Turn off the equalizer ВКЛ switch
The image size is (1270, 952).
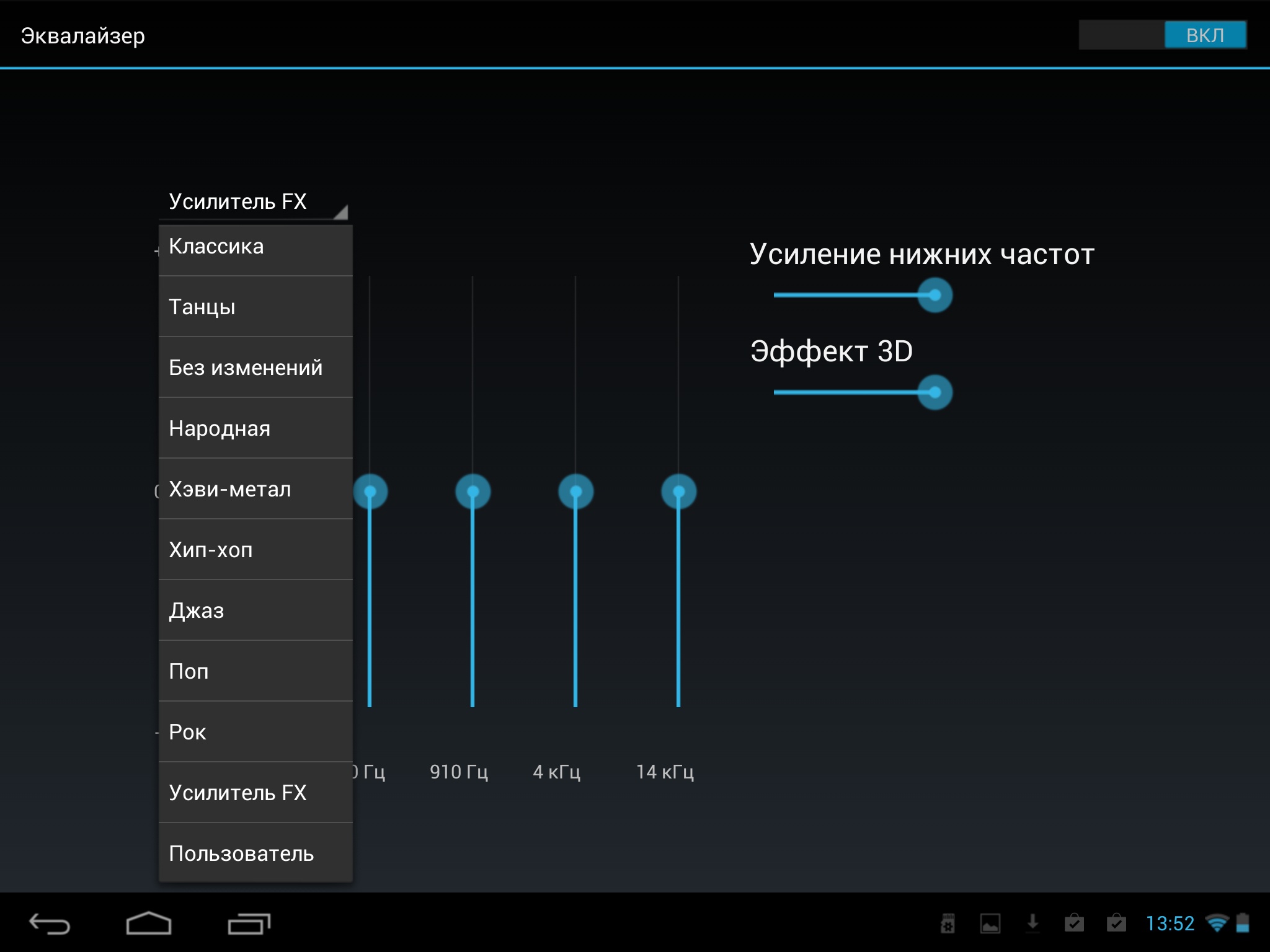pyautogui.click(x=1163, y=35)
